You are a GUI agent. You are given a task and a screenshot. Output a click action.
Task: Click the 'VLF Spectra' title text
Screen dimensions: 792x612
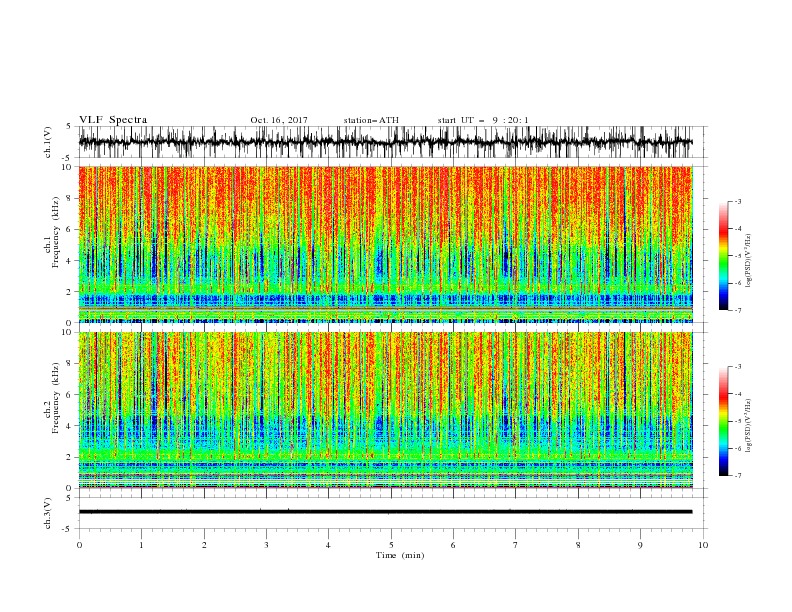(x=113, y=120)
